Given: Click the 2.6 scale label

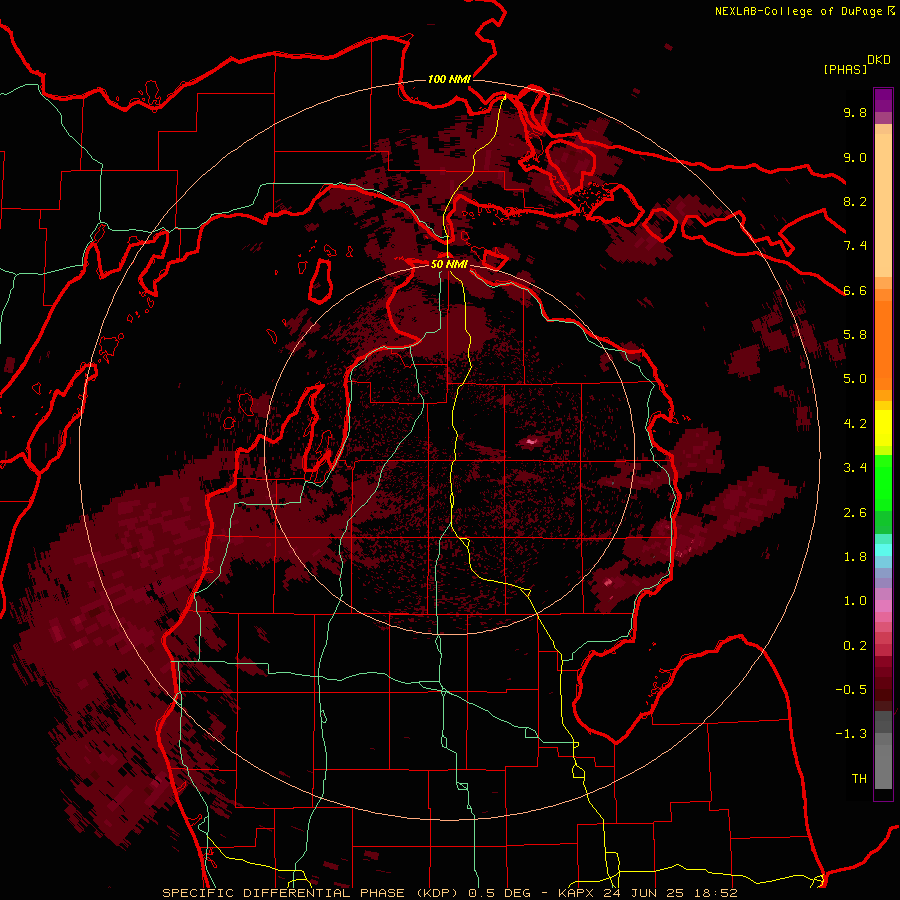Looking at the screenshot, I should (855, 513).
